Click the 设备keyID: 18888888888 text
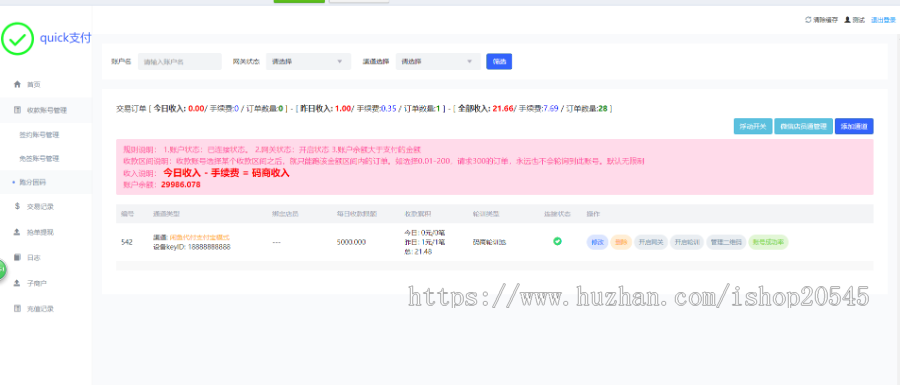The image size is (900, 385). pos(192,247)
